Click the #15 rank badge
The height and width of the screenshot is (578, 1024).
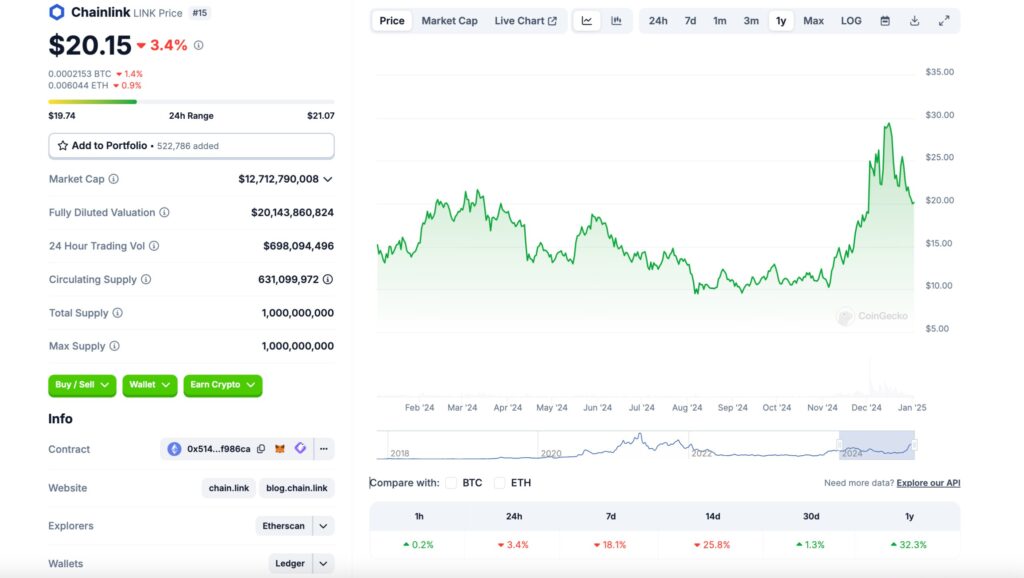click(x=200, y=12)
